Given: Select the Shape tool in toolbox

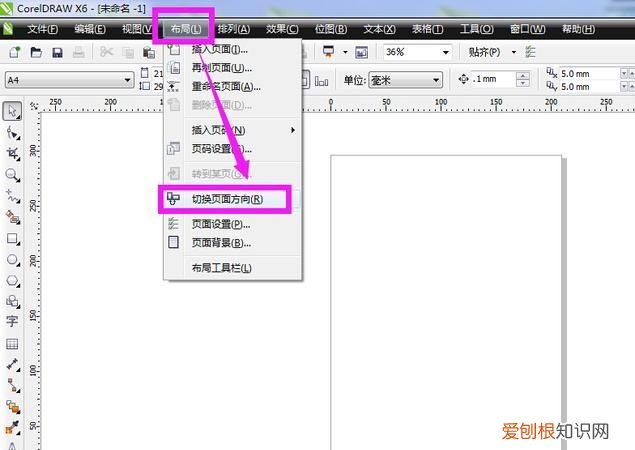Looking at the screenshot, I should tap(12, 133).
